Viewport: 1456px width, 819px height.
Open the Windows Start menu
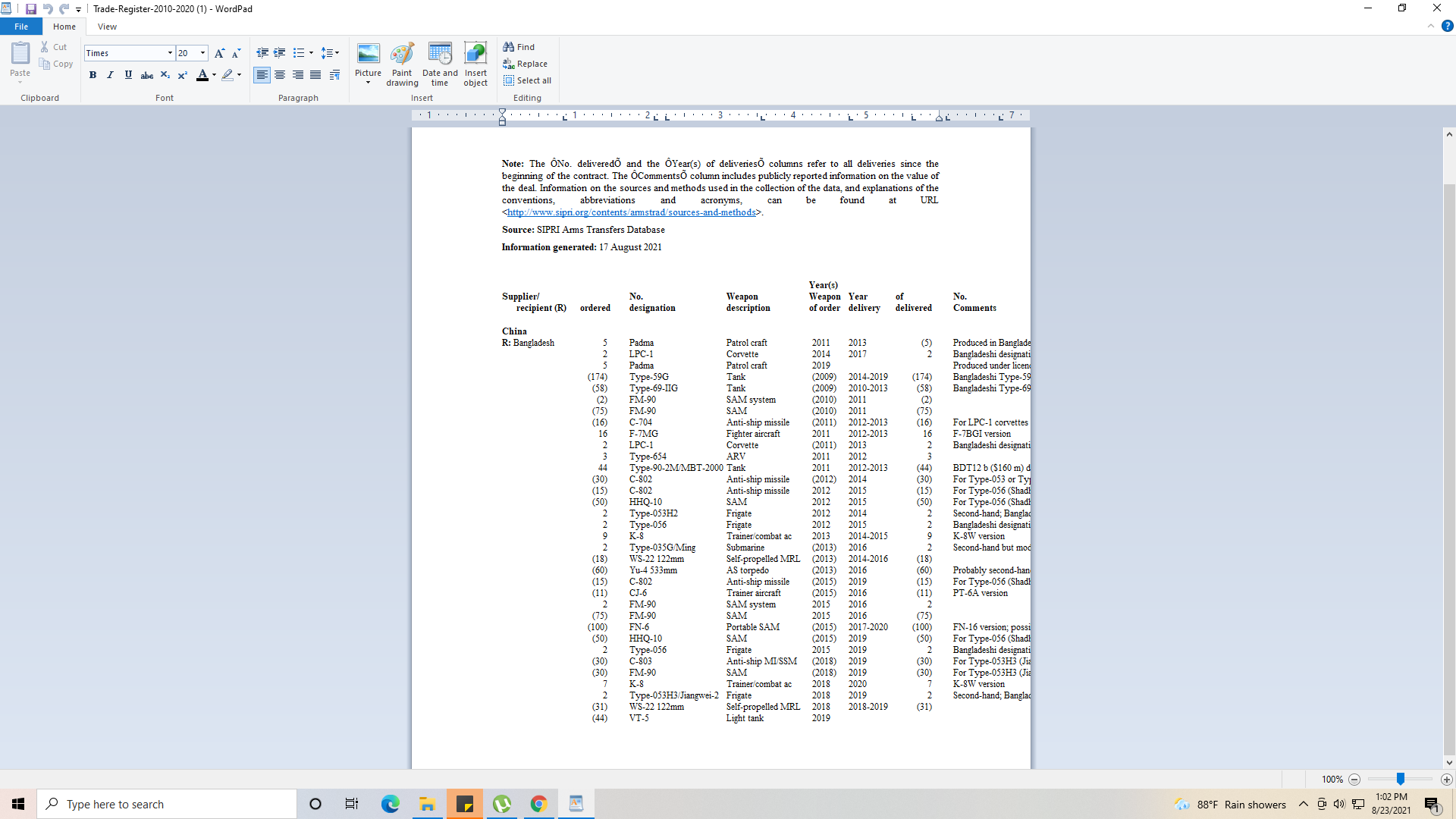(x=18, y=804)
